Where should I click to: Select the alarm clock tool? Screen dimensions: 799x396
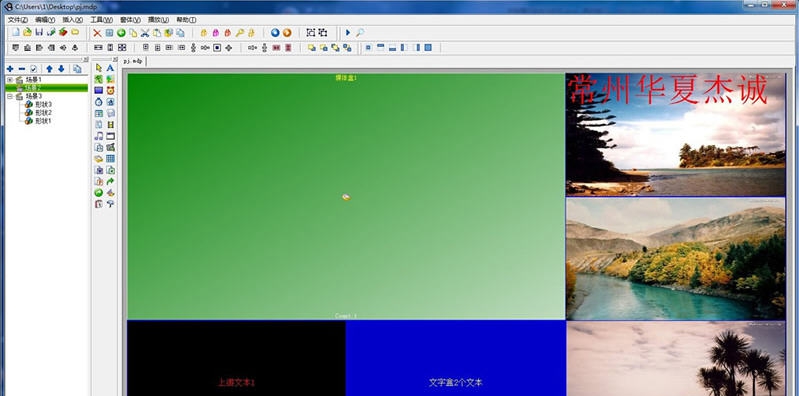tap(110, 90)
